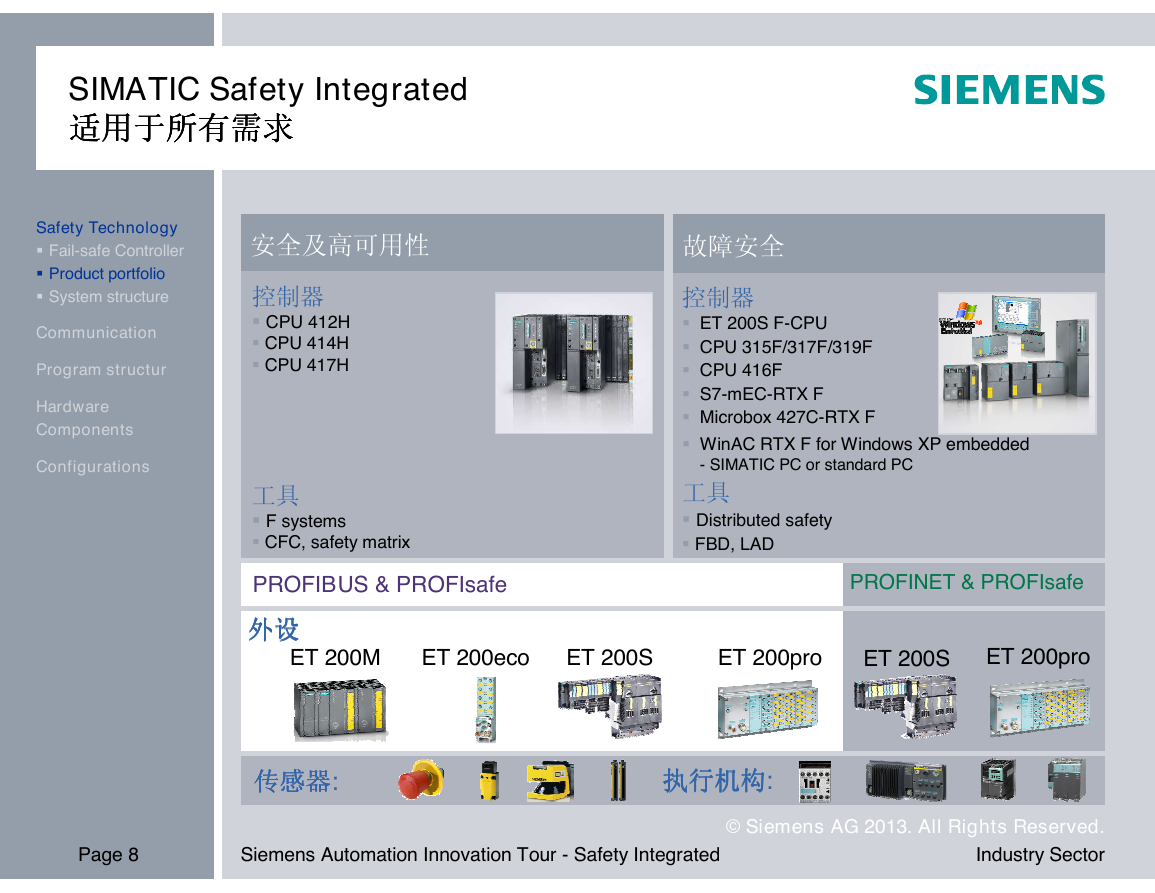Click the light curtain sensor image
Viewport: 1155px width, 893px height.
pyautogui.click(x=617, y=780)
